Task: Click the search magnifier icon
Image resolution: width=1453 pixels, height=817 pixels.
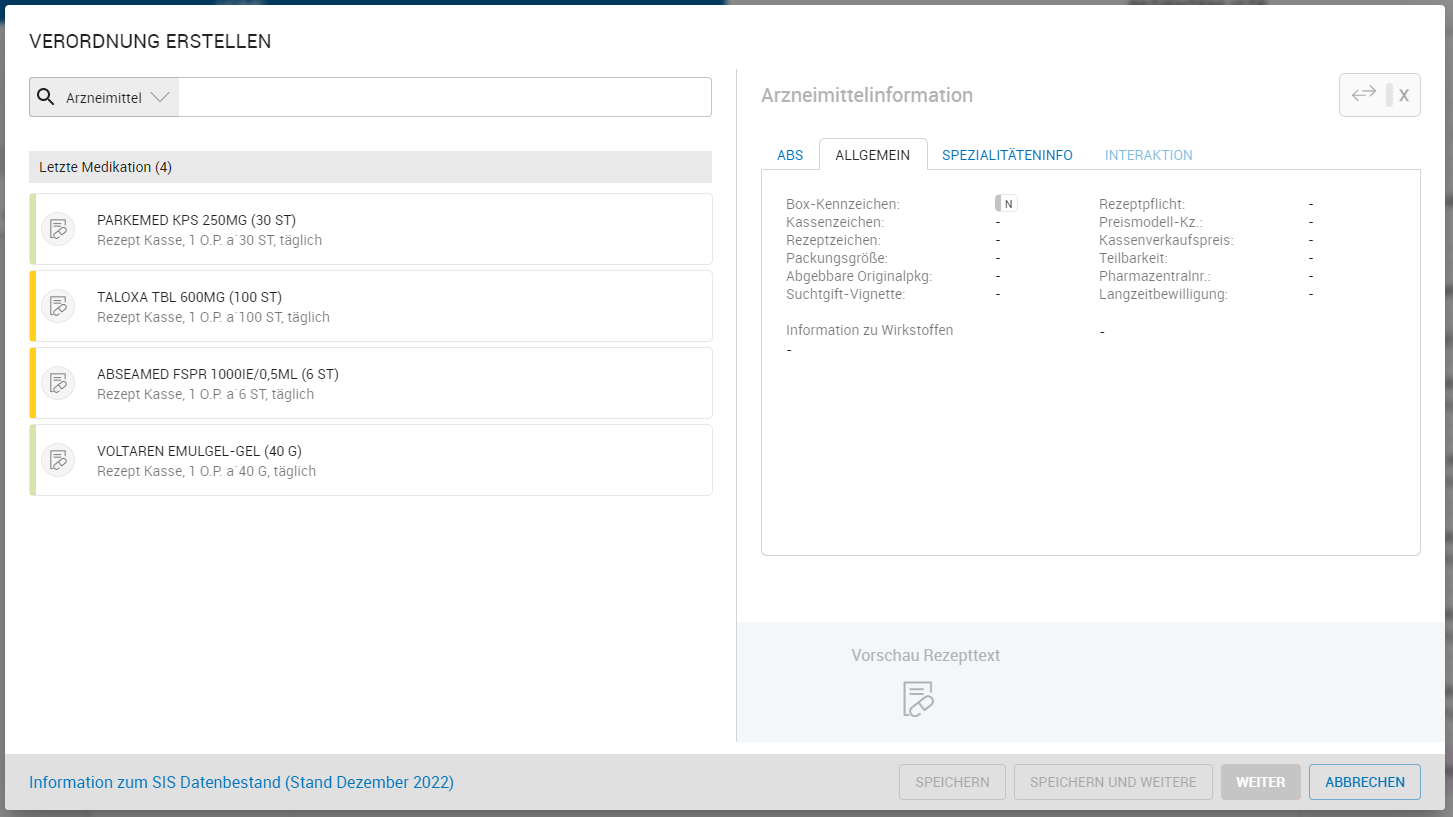Action: point(45,97)
